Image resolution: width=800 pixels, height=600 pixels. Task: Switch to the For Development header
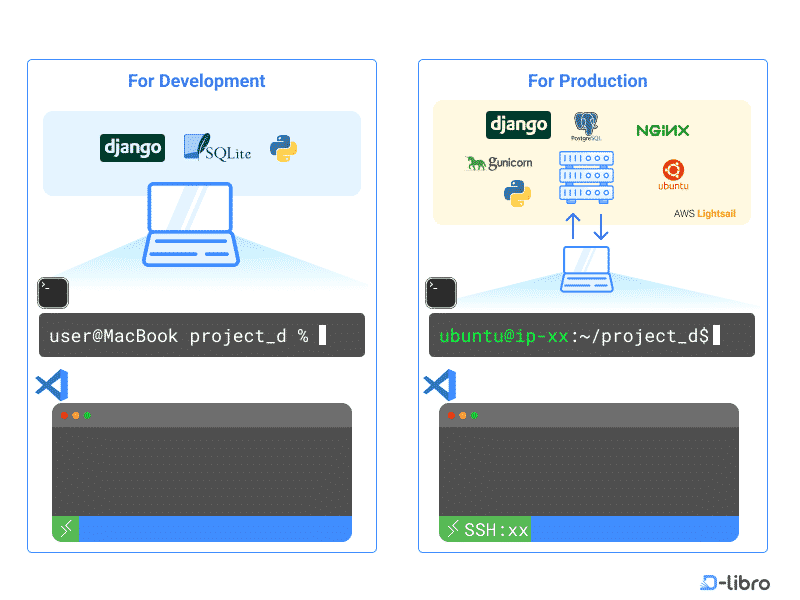(x=196, y=81)
